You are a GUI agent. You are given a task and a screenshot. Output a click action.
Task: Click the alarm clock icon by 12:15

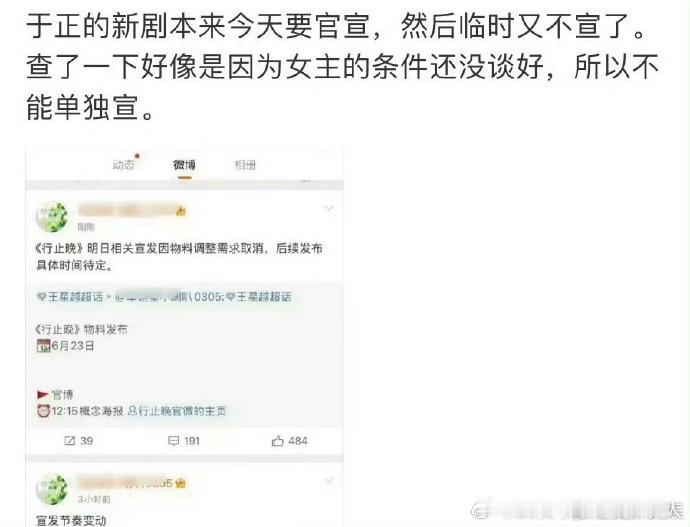44,411
